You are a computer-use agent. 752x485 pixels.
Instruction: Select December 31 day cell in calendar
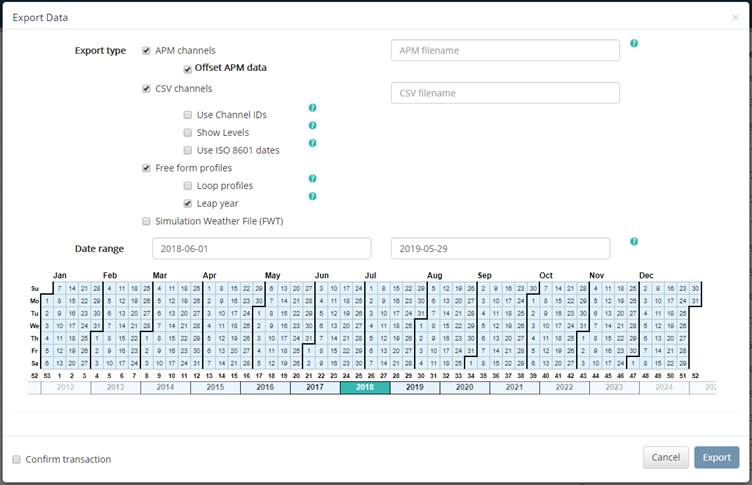695,301
